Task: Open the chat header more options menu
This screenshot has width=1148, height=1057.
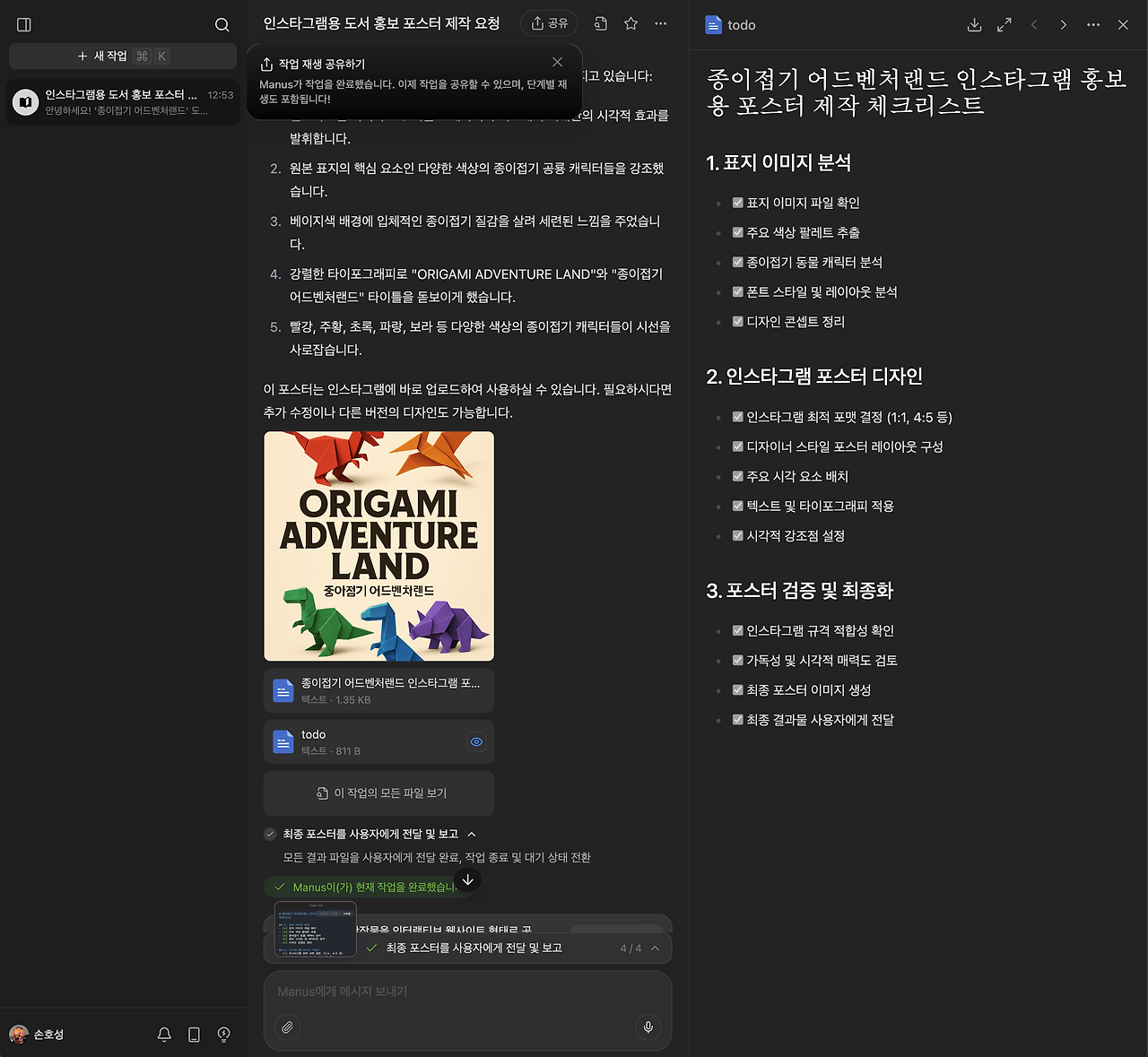Action: point(661,24)
